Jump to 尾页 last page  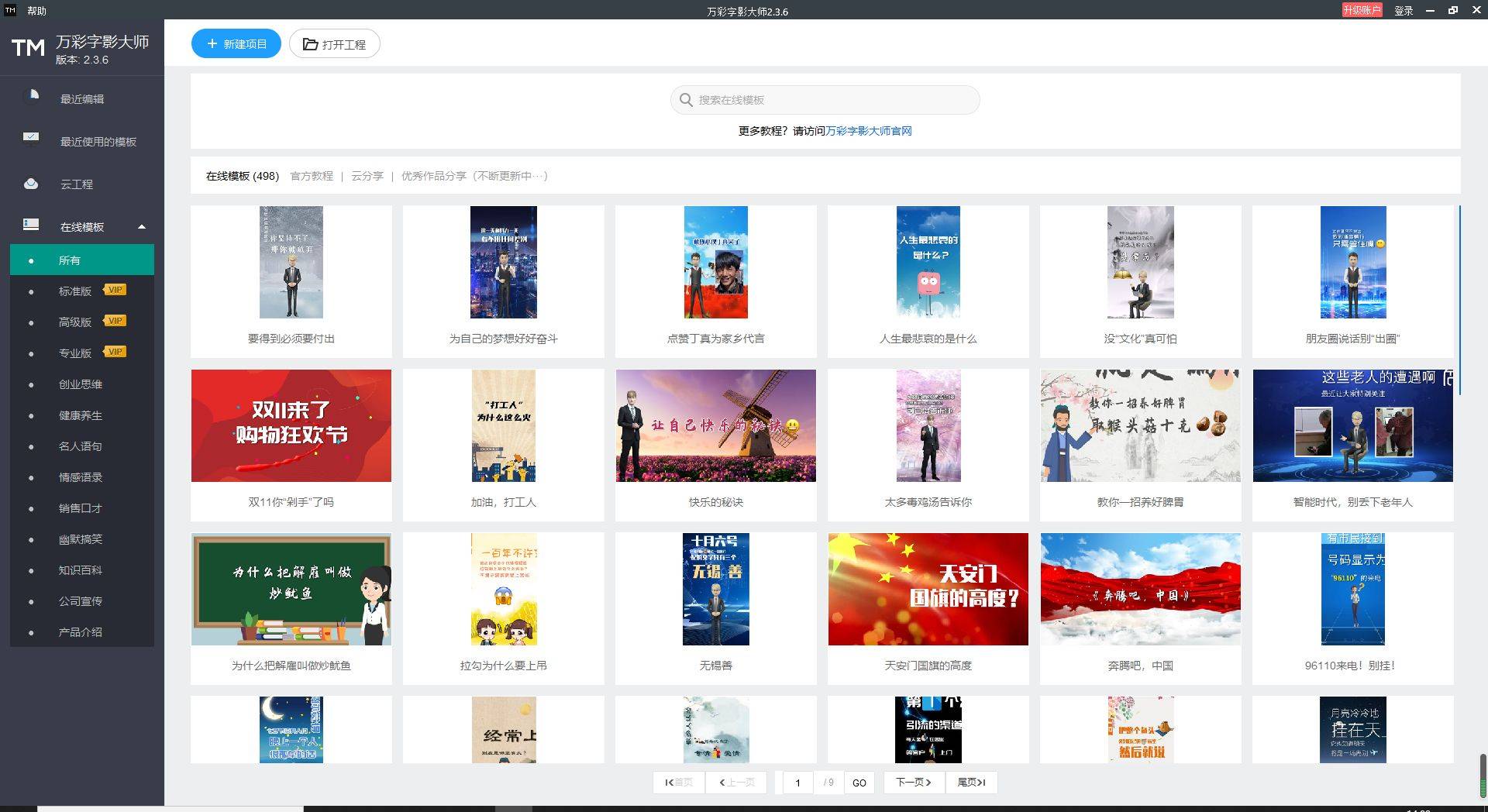[x=971, y=783]
